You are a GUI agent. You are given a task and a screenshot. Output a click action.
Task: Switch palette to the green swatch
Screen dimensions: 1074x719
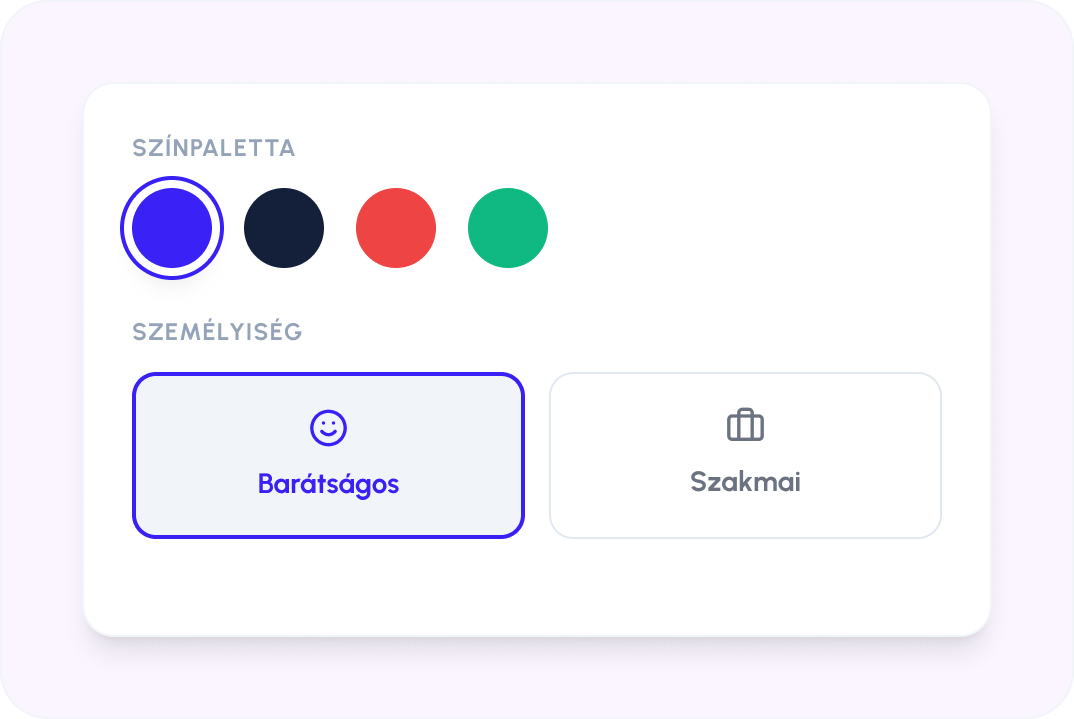point(508,228)
